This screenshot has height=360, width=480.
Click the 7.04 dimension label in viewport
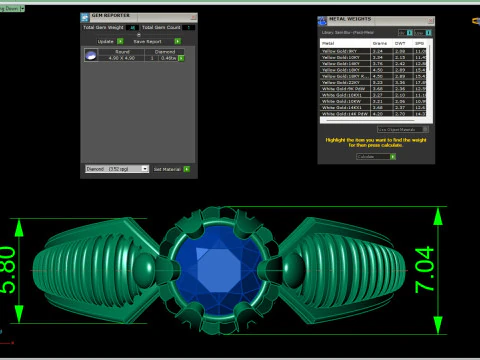[424, 270]
